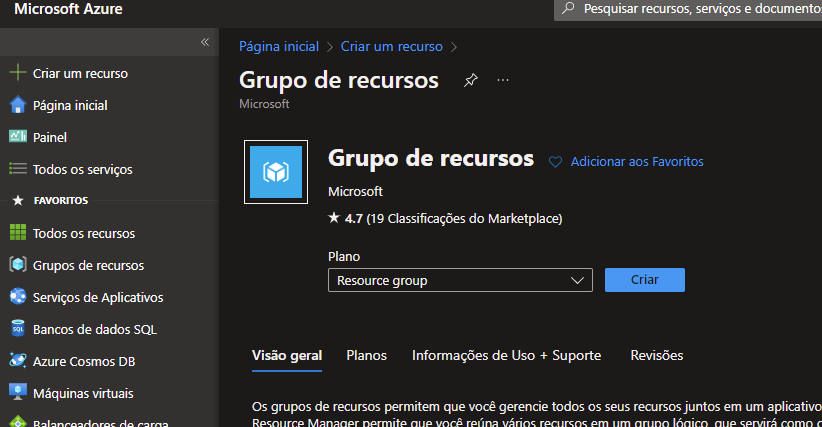
Task: Click the green grid icon for Todos os recursos
Action: click(x=18, y=233)
